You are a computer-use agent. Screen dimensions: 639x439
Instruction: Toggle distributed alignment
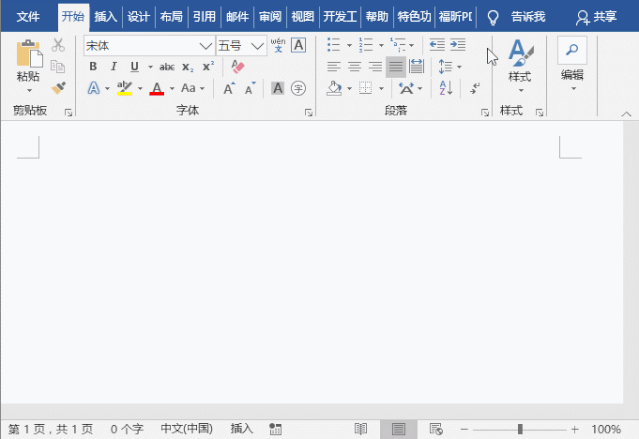tap(416, 66)
